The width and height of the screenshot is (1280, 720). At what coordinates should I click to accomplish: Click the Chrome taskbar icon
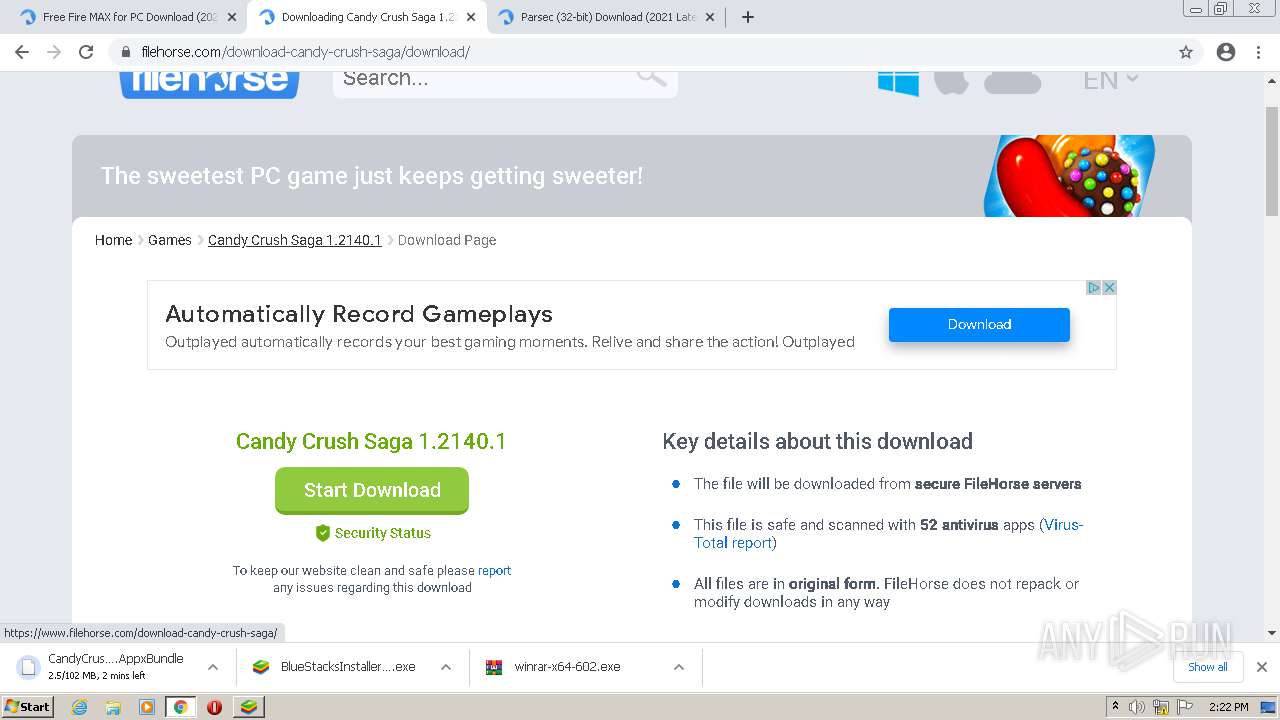click(181, 707)
